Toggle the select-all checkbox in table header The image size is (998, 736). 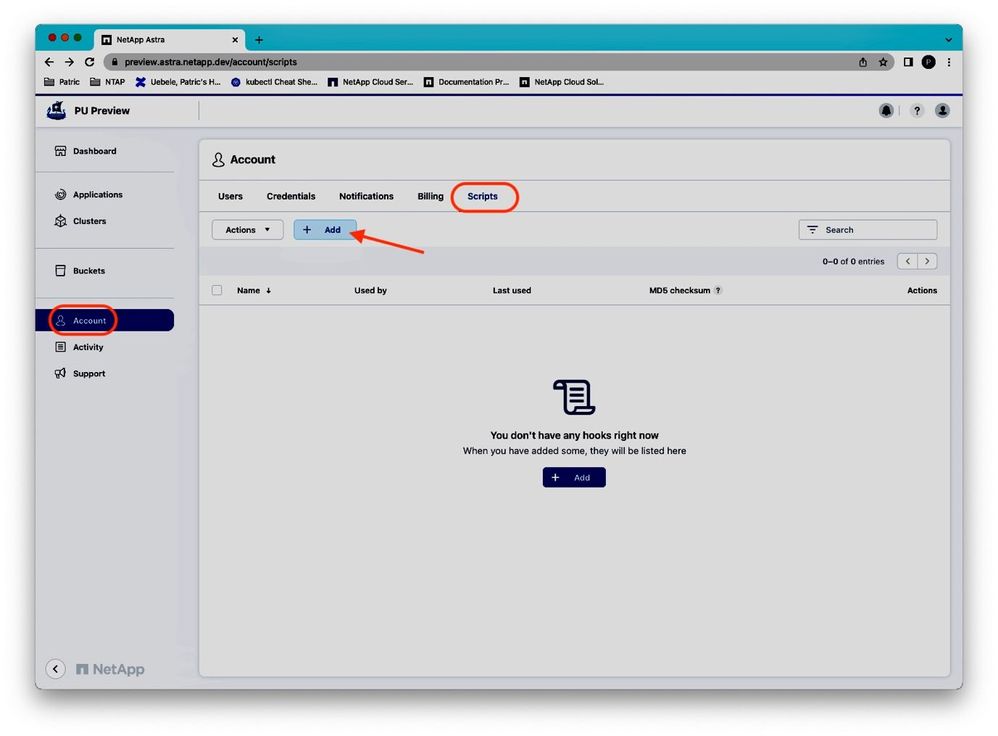(217, 290)
